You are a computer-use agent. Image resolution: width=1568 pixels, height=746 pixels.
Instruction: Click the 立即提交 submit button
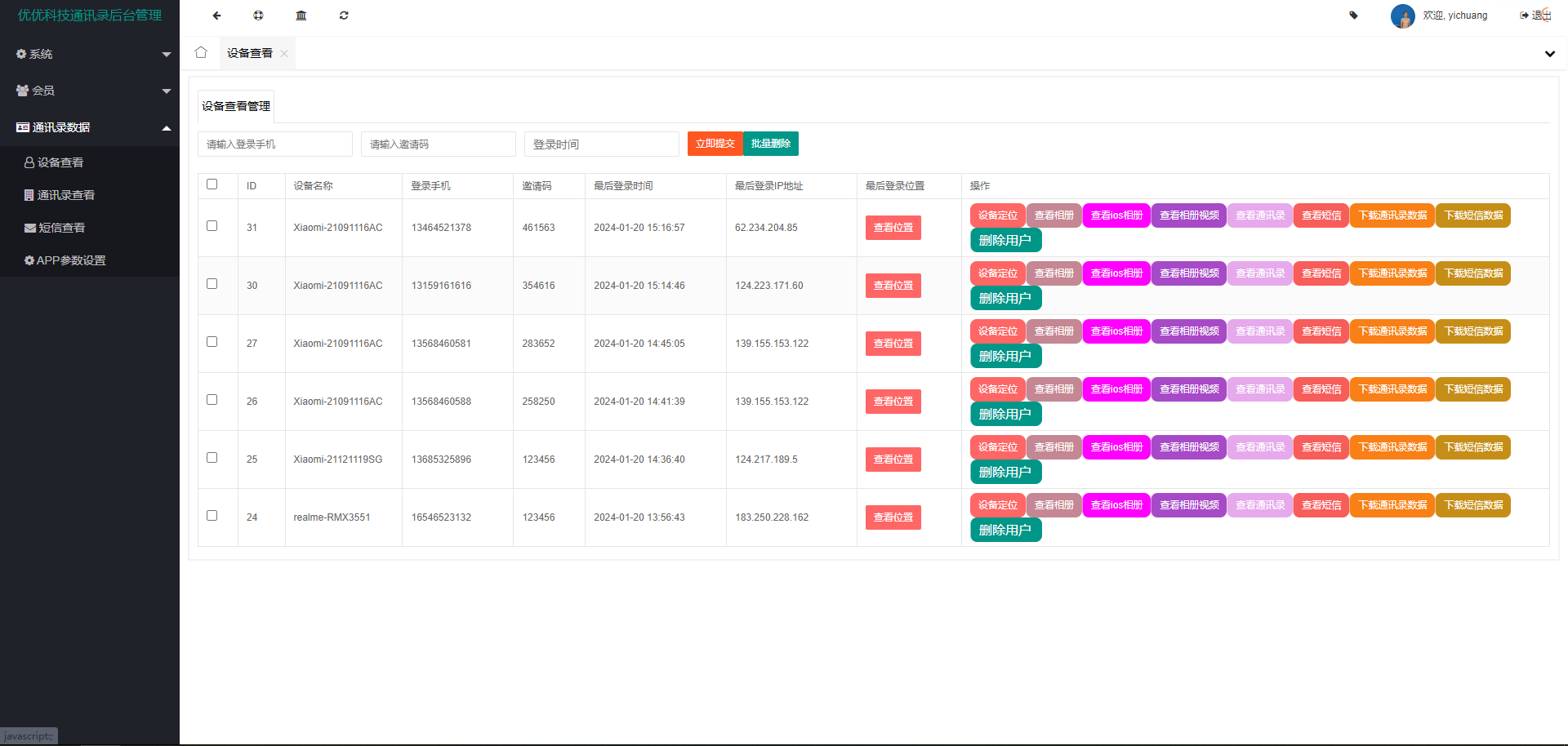coord(715,144)
